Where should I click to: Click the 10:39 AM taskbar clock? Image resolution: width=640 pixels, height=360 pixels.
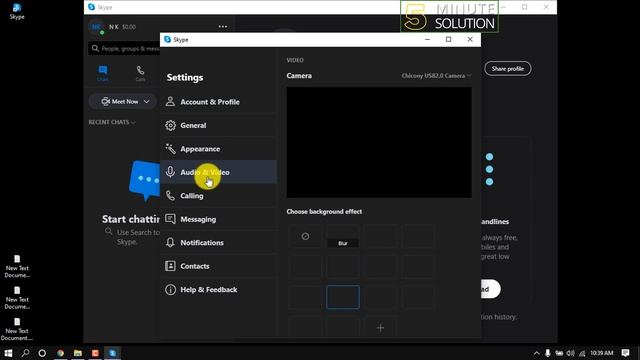tap(602, 353)
